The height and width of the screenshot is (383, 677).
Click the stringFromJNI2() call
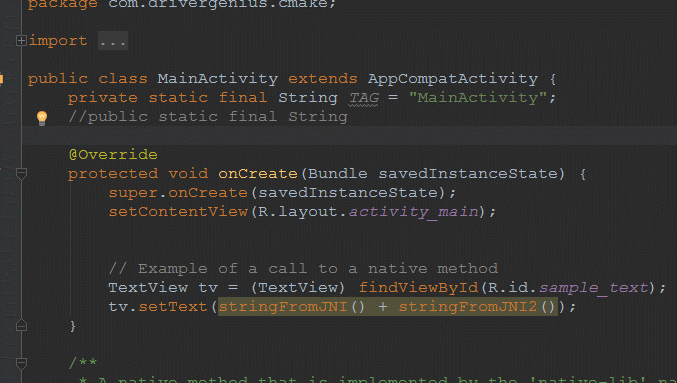click(477, 307)
